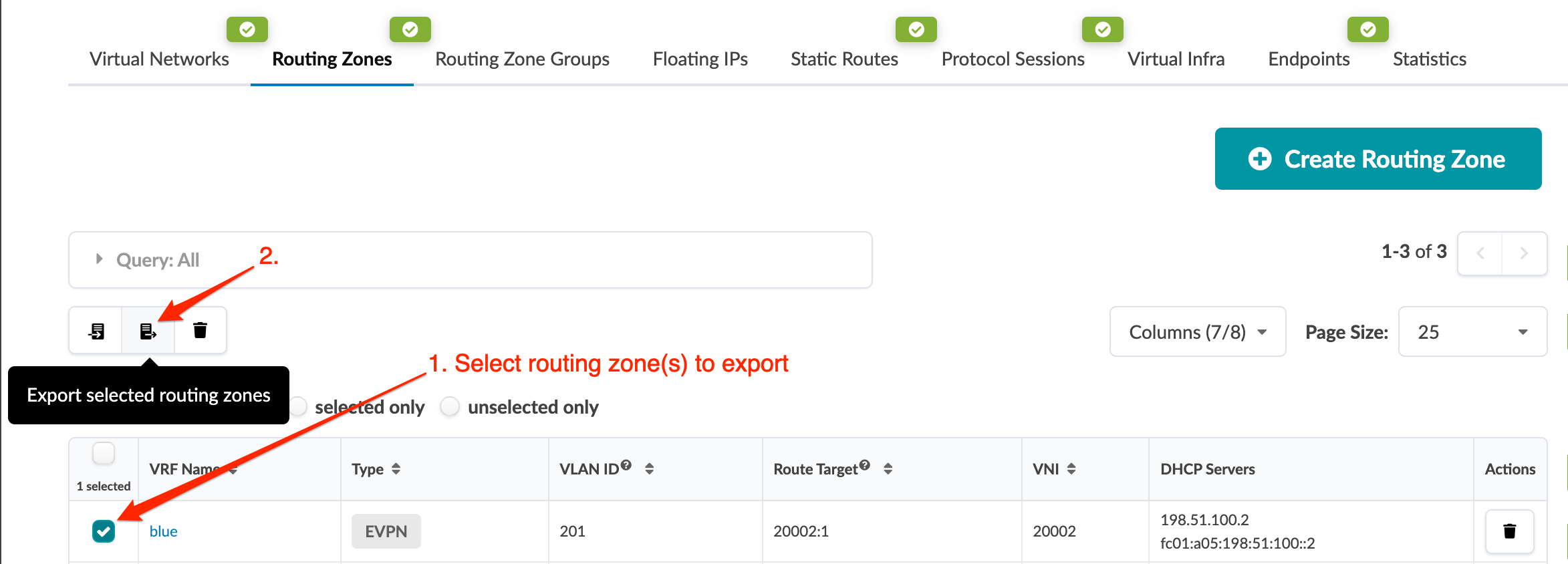Click the import routing zones icon
Screen dimensions: 1568x564
pyautogui.click(x=96, y=331)
